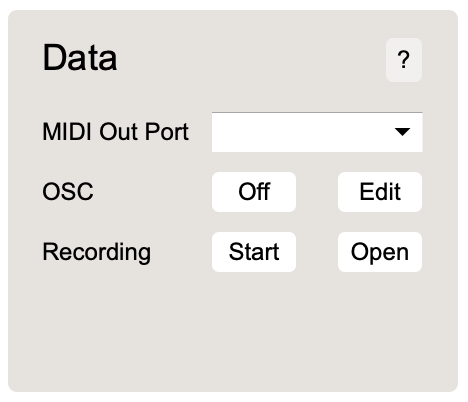Click the MIDI Out Port label
This screenshot has width=468, height=402.
116,132
